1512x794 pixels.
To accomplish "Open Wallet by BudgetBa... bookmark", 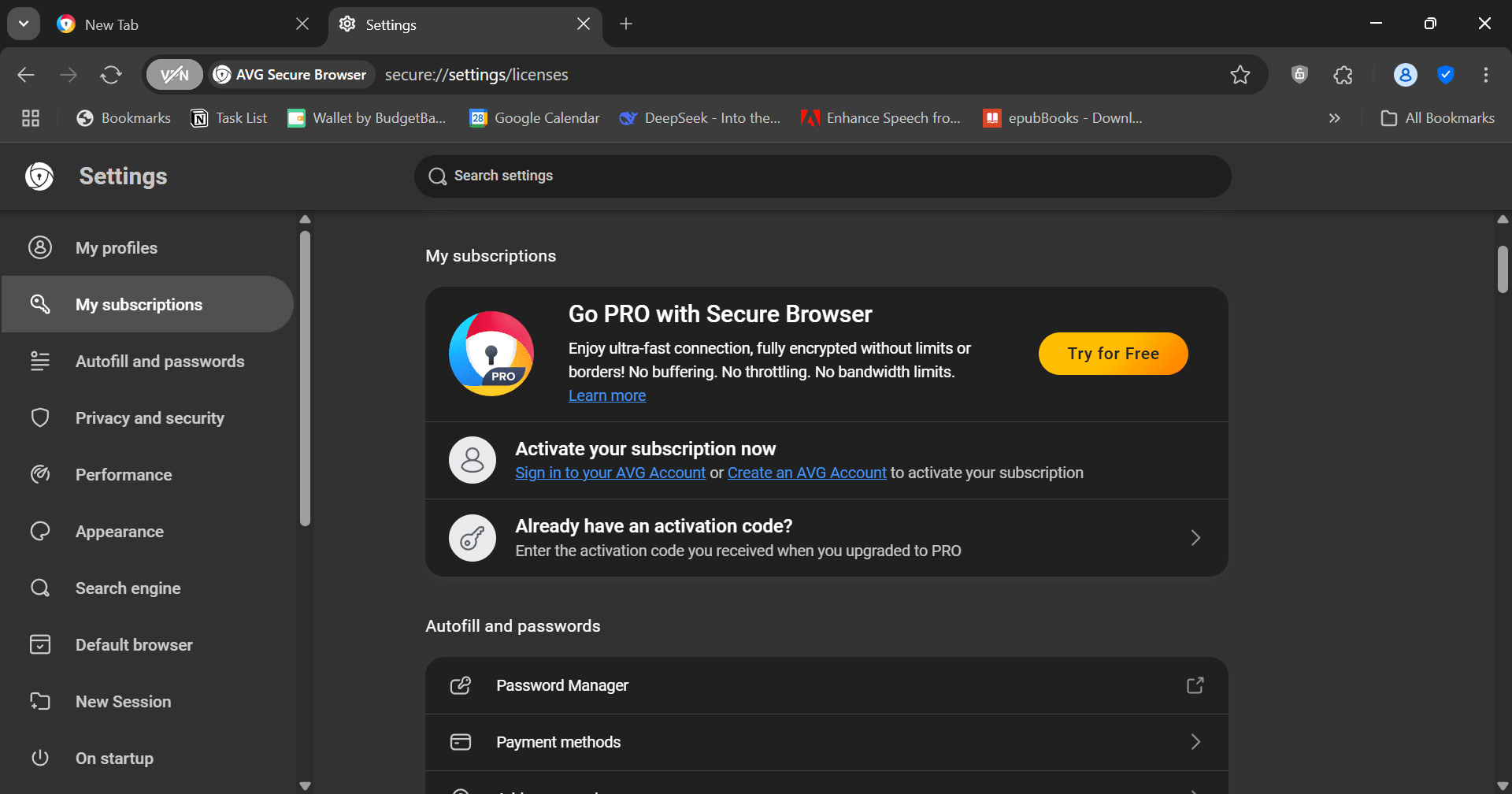I will (367, 118).
